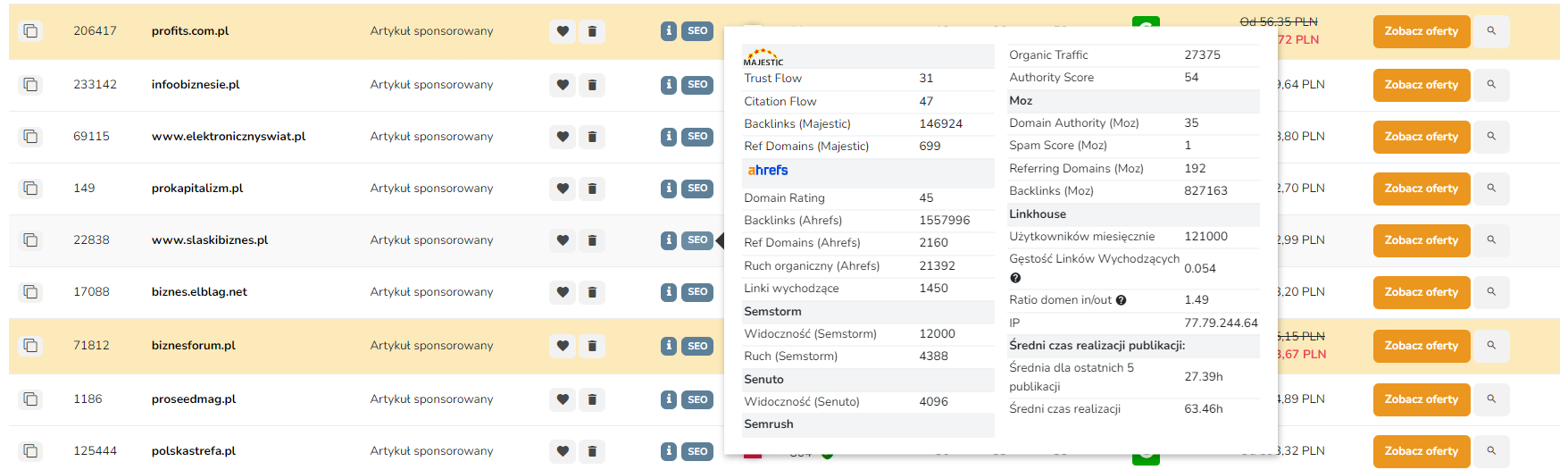Click the SEO badge for biznesforum.pl

point(697,346)
